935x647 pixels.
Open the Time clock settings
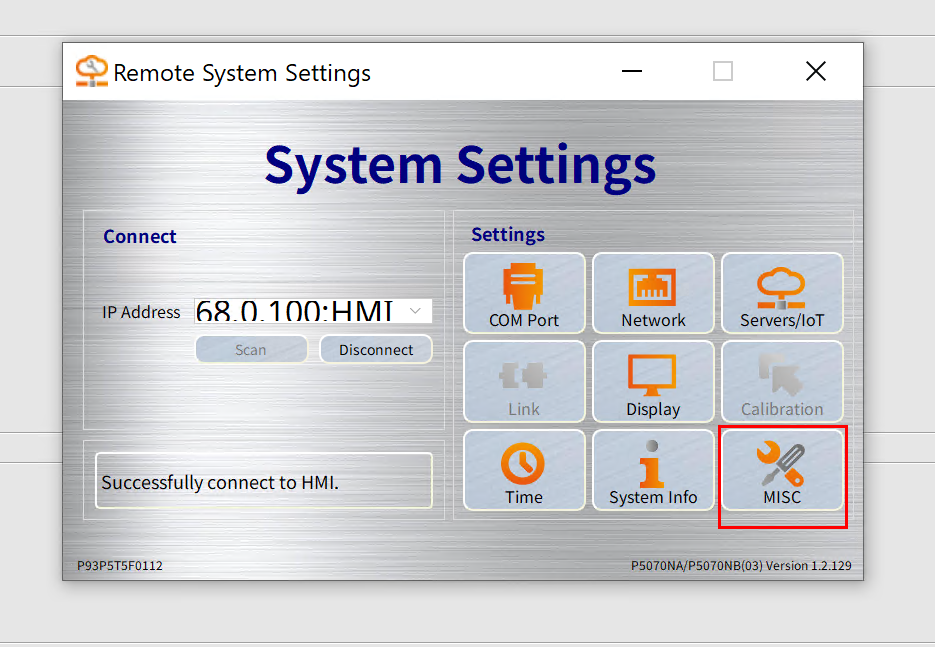[x=524, y=470]
